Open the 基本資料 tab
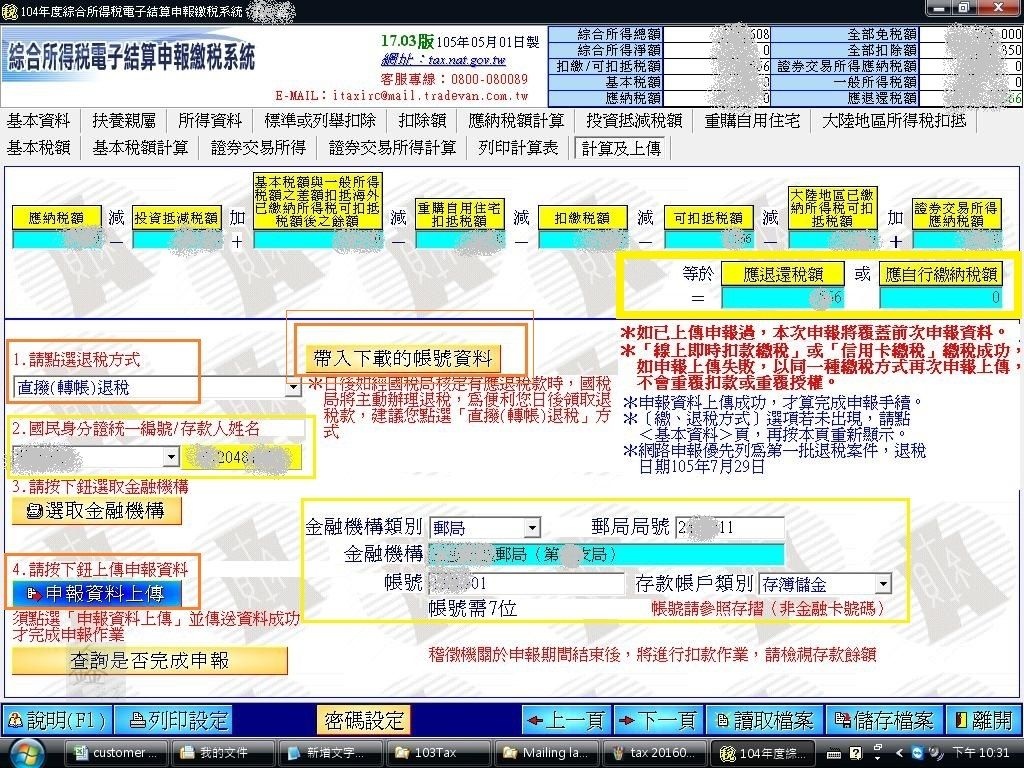Image resolution: width=1024 pixels, height=768 pixels. pyautogui.click(x=39, y=121)
